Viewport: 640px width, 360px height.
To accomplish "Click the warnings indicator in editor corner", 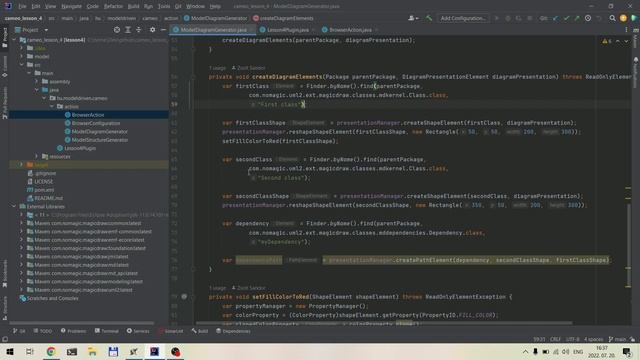I will [x=607, y=41].
